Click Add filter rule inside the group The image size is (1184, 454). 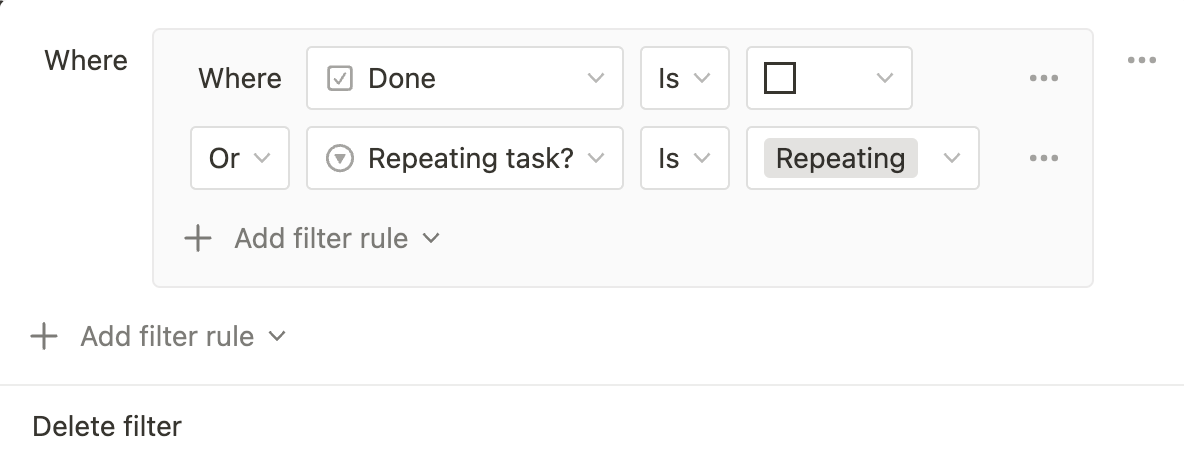click(320, 238)
